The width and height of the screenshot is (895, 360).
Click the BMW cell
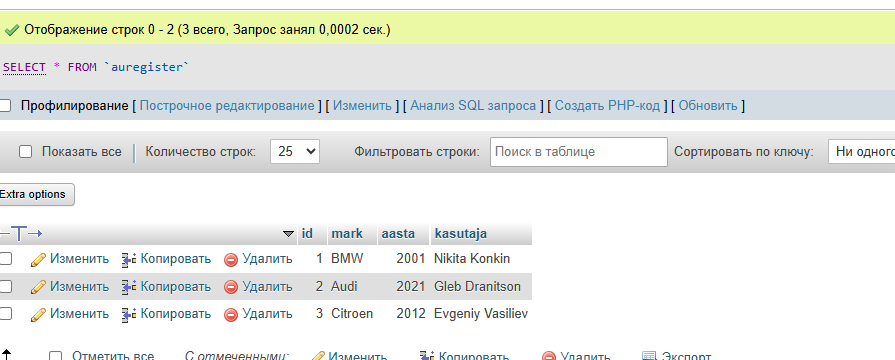347,259
